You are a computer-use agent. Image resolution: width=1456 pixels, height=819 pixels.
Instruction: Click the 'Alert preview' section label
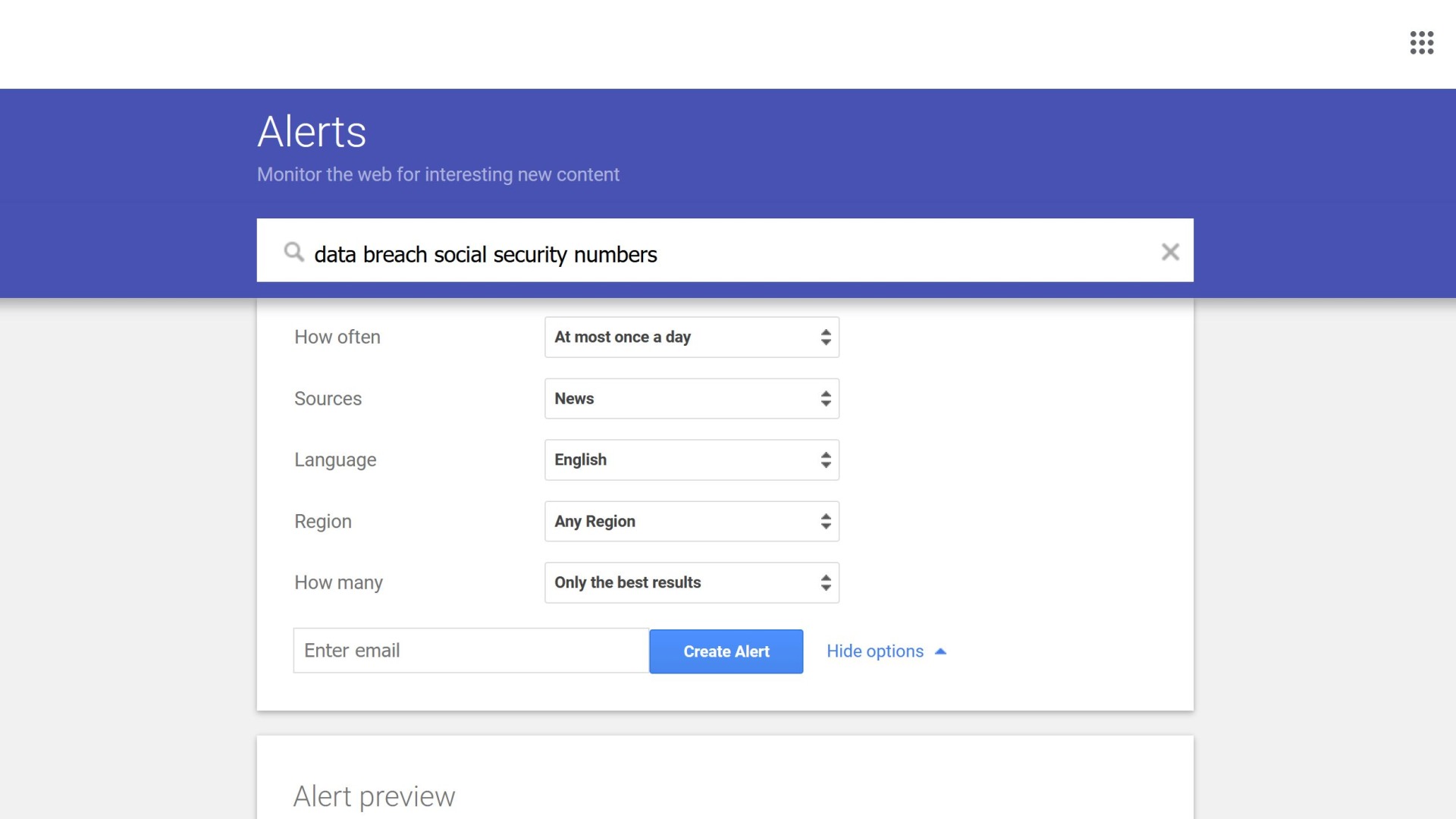375,794
